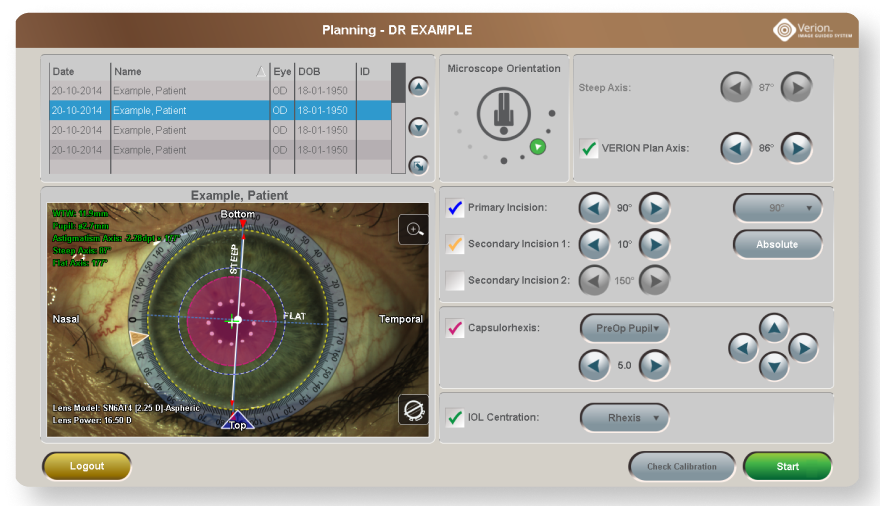
Task: Click the Date column header
Action: click(x=78, y=72)
